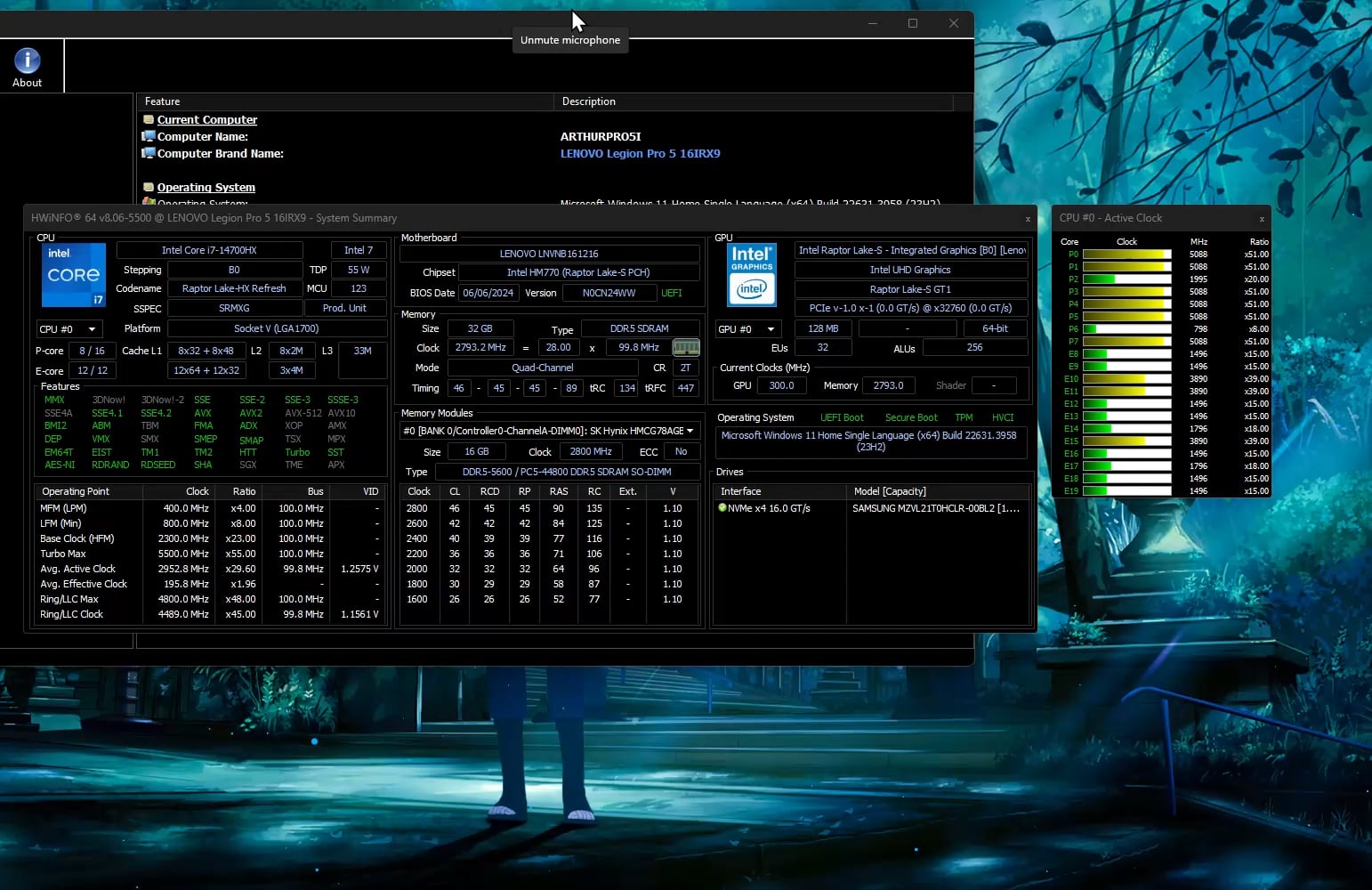Close the CPU #0 Active Clock window
The image size is (1372, 890).
tap(1262, 219)
